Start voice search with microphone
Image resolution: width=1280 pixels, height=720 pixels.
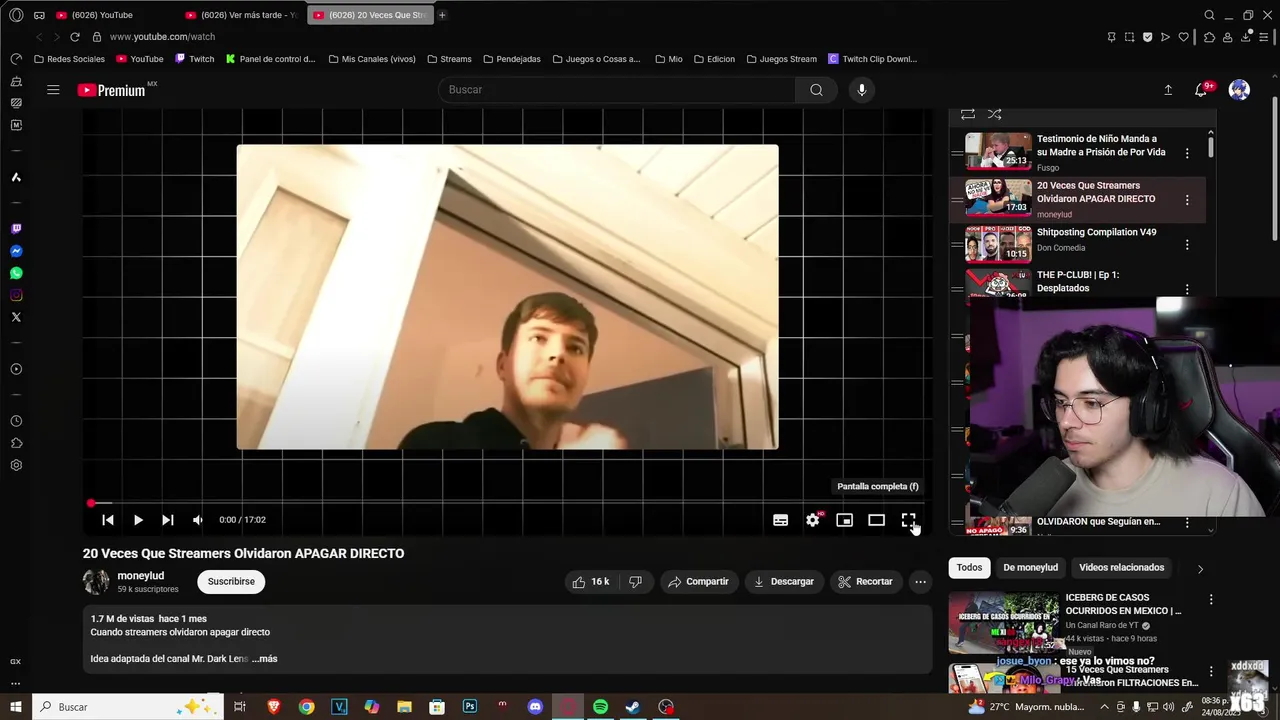point(861,90)
